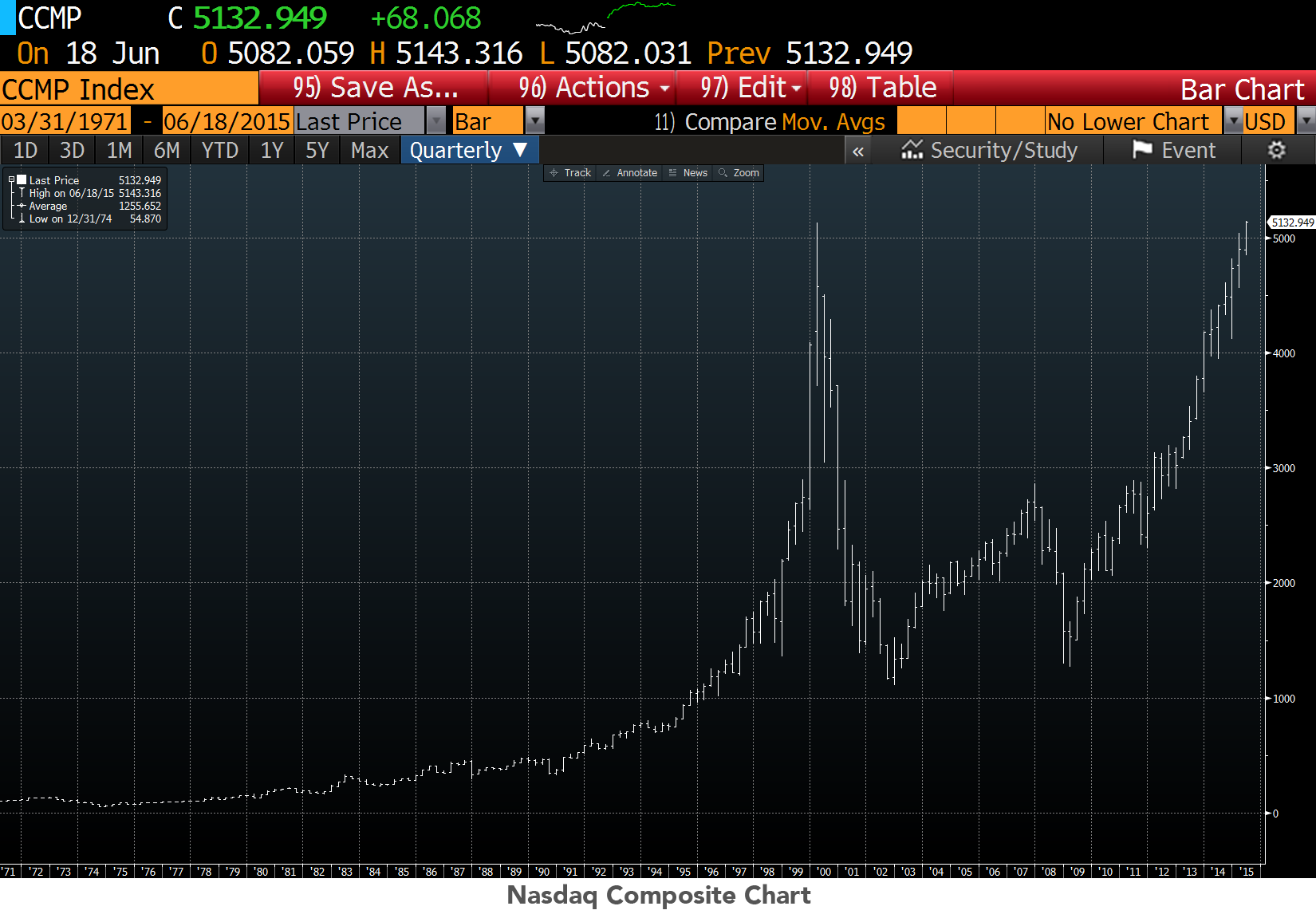Click the Compare button
Image resolution: width=1316 pixels, height=918 pixels.
(715, 121)
